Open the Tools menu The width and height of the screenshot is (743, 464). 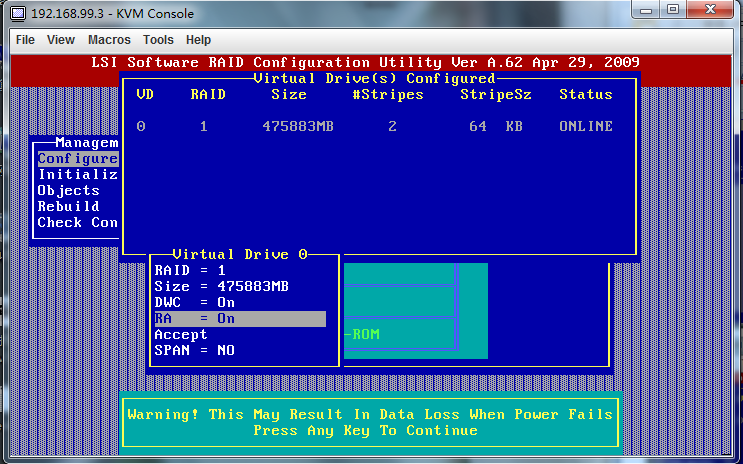tap(158, 40)
